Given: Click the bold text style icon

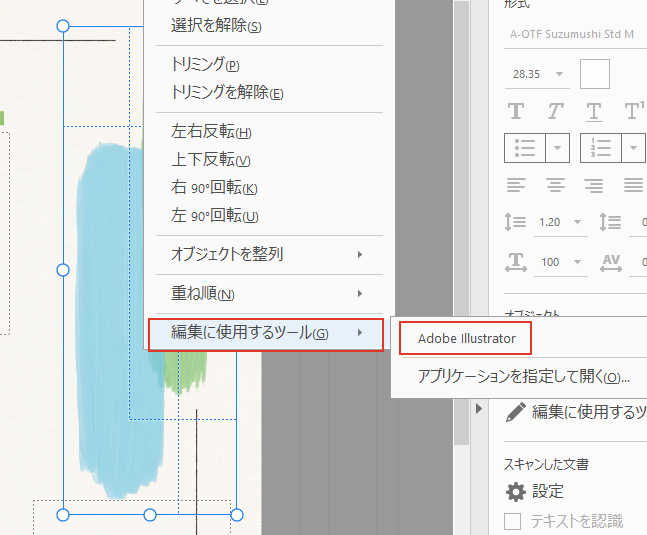Looking at the screenshot, I should (x=516, y=111).
